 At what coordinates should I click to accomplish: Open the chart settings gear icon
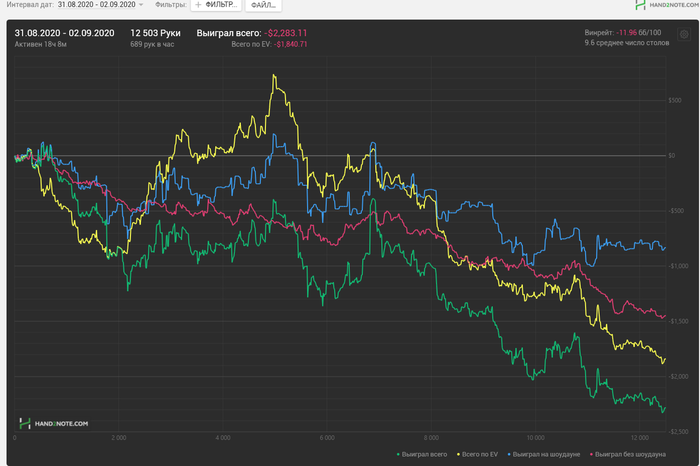[x=685, y=34]
